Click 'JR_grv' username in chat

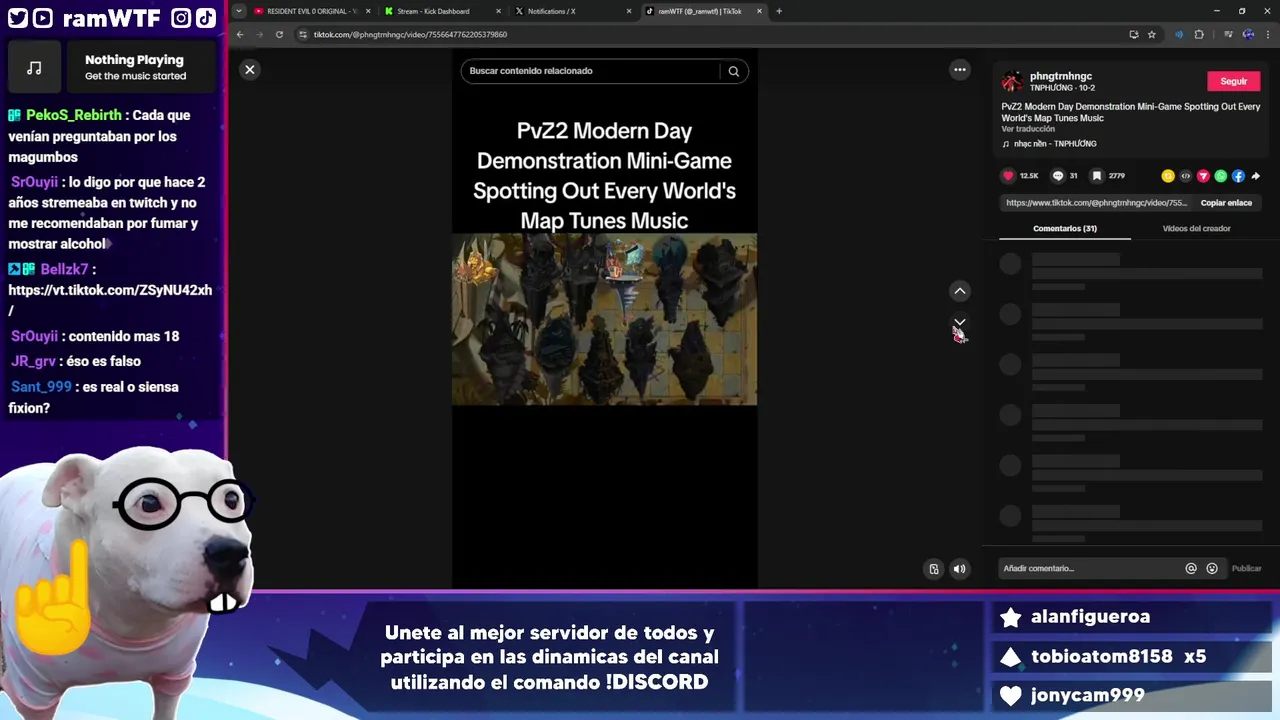point(34,362)
